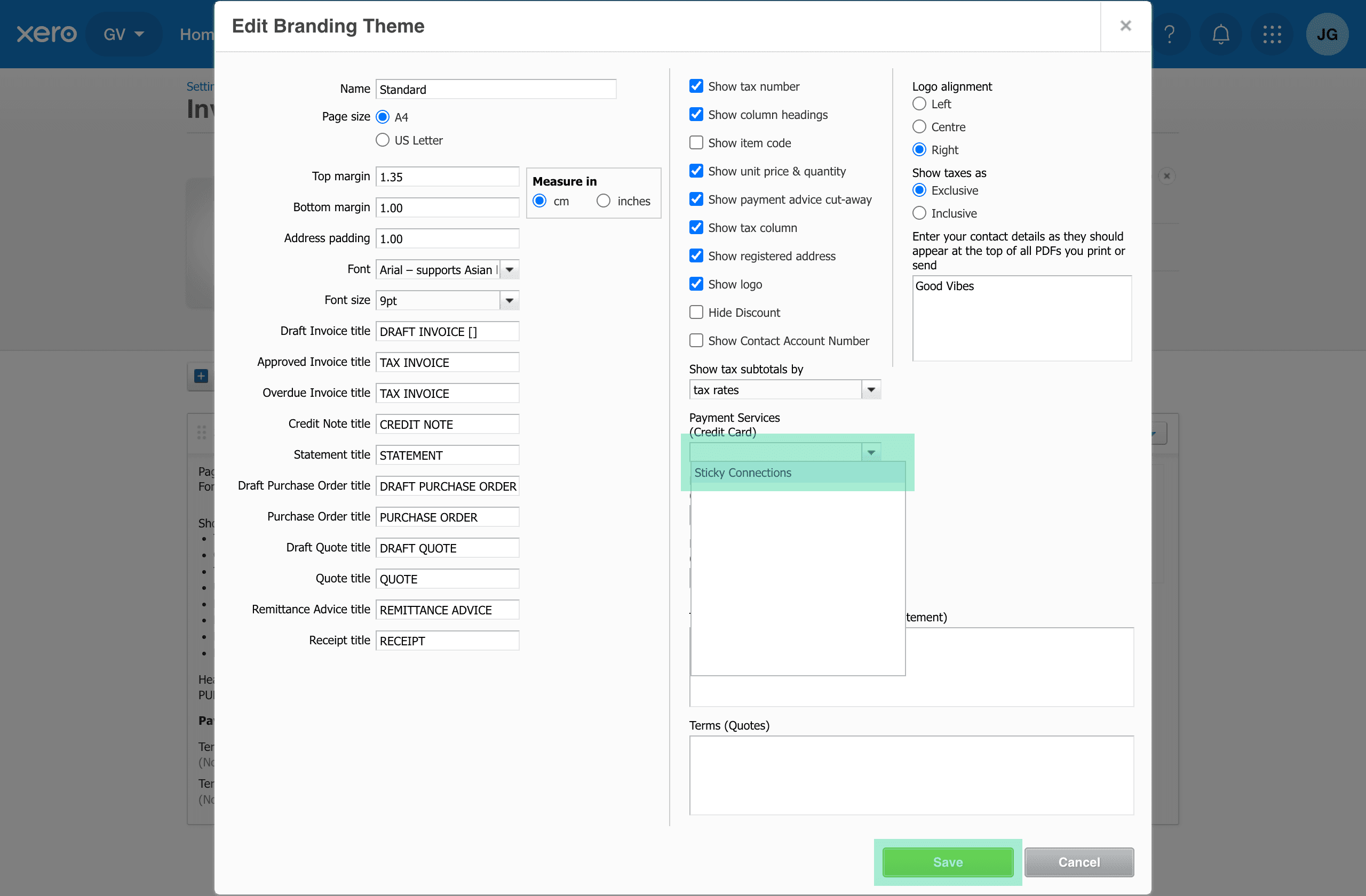Expand the Show tax subtotals by dropdown
This screenshot has width=1366, height=896.
point(871,390)
